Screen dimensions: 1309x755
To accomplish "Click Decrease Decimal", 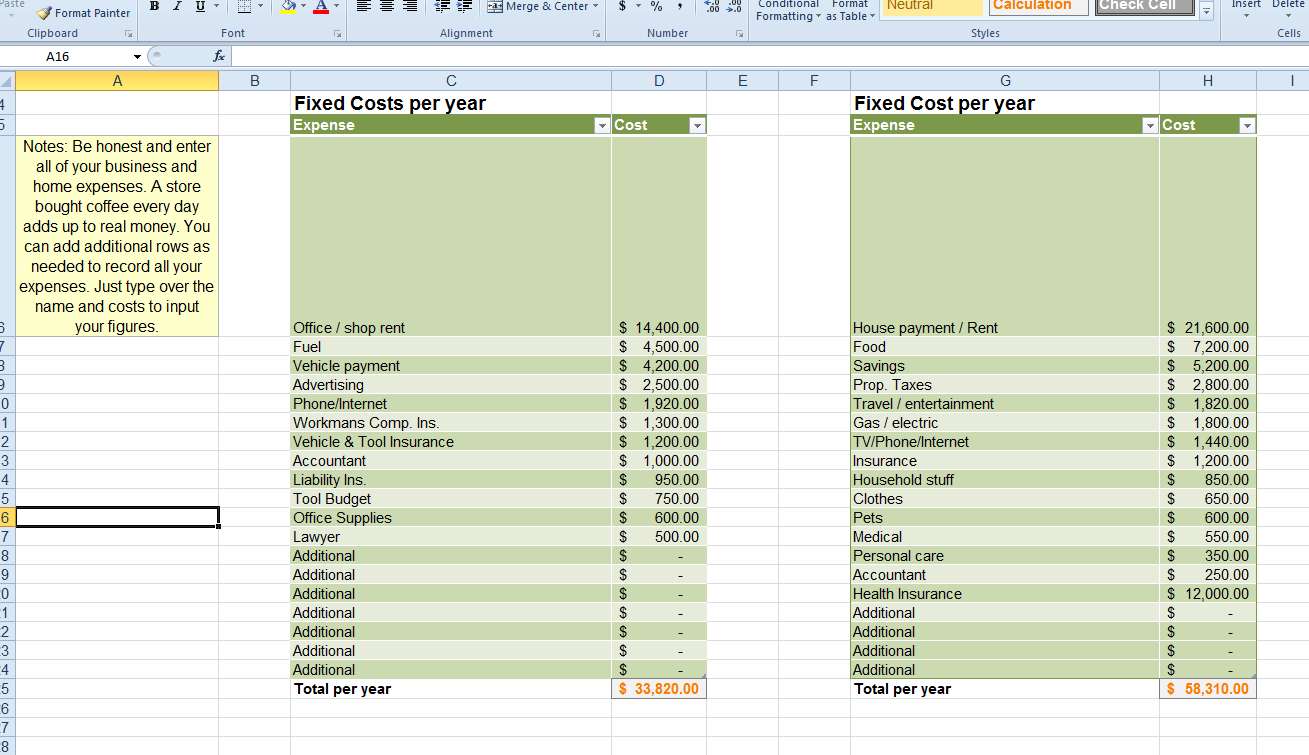I will tap(734, 6).
